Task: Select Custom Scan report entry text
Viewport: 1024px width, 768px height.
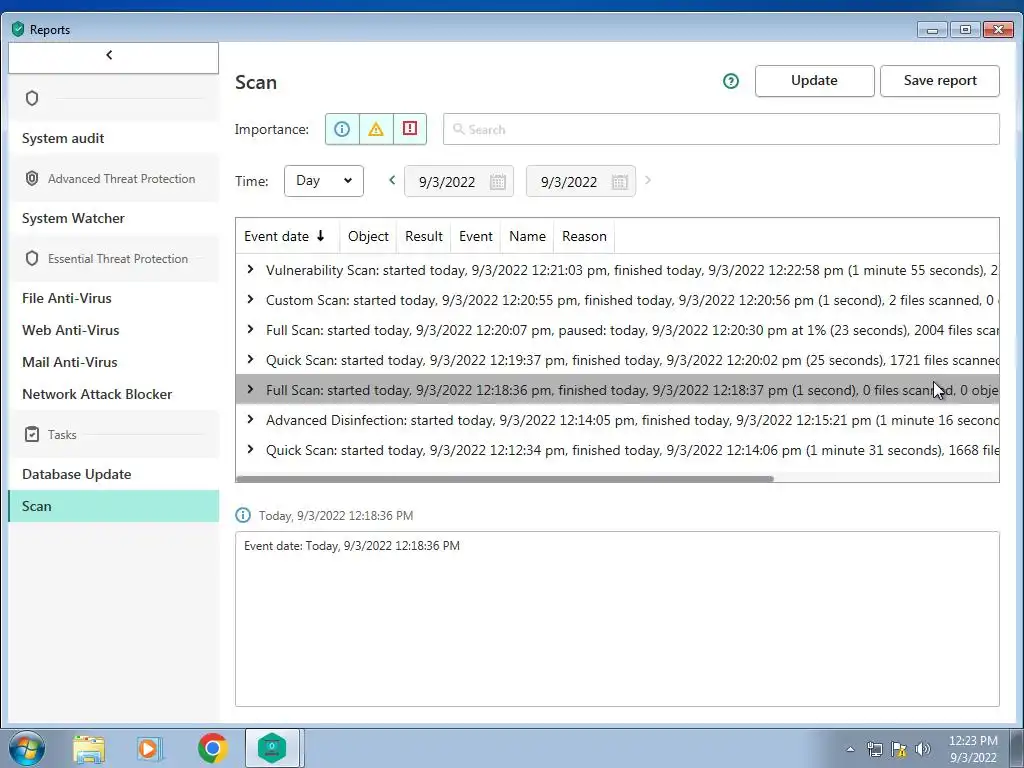Action: point(630,300)
